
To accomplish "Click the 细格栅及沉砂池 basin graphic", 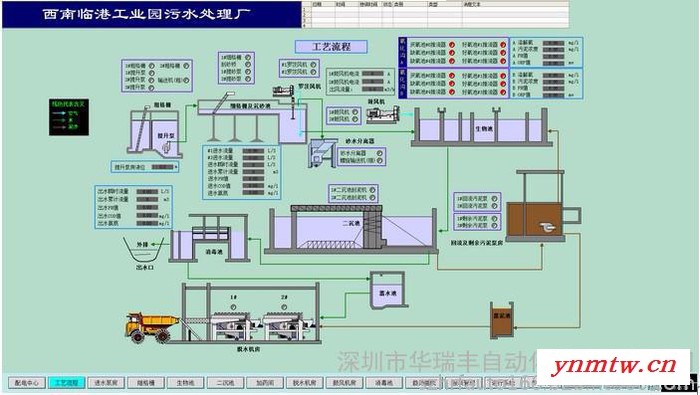I will coord(252,120).
